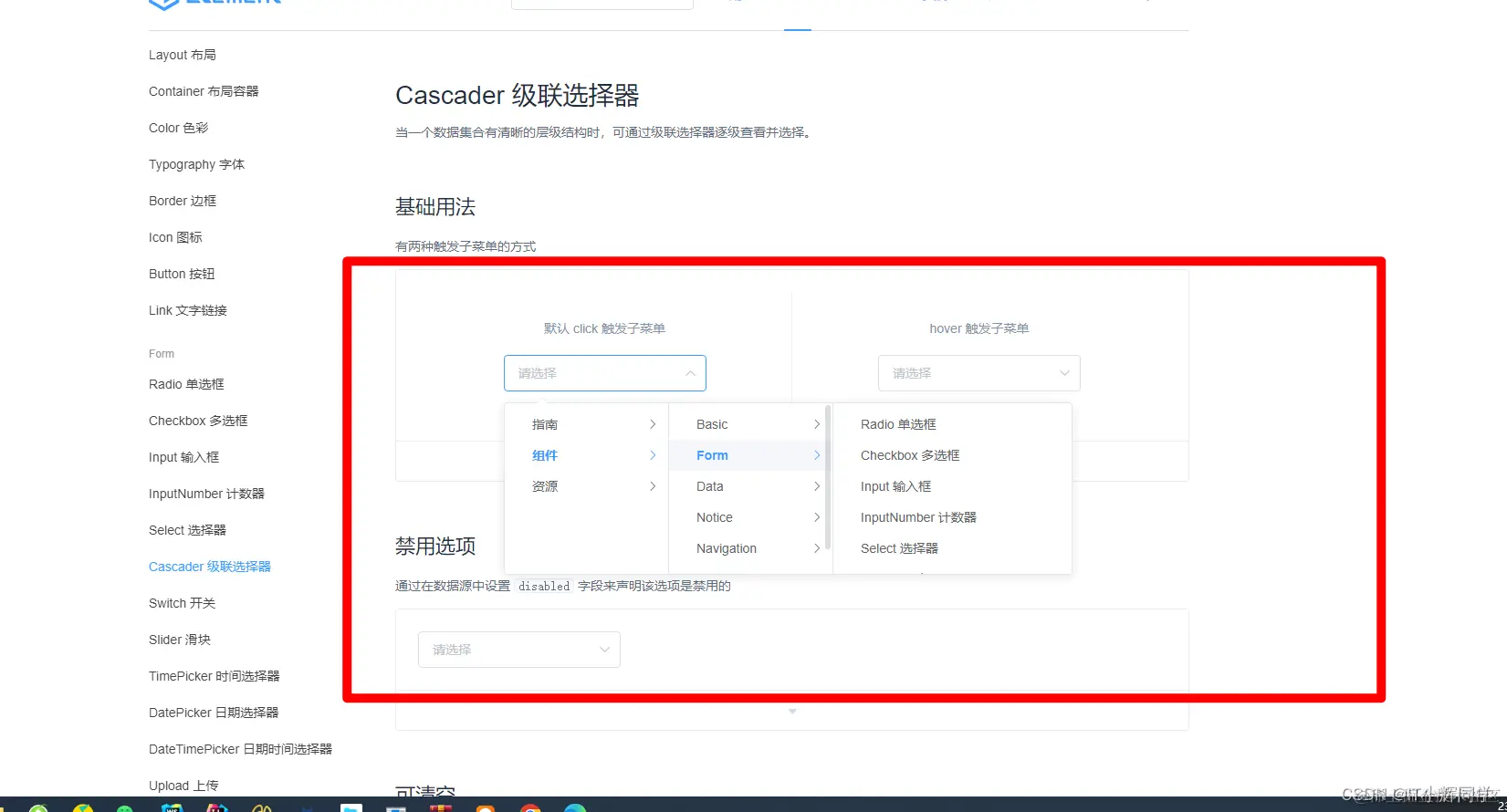Image resolution: width=1507 pixels, height=812 pixels.
Task: Open Radio 单选框 in the left sidebar
Action: pos(186,384)
